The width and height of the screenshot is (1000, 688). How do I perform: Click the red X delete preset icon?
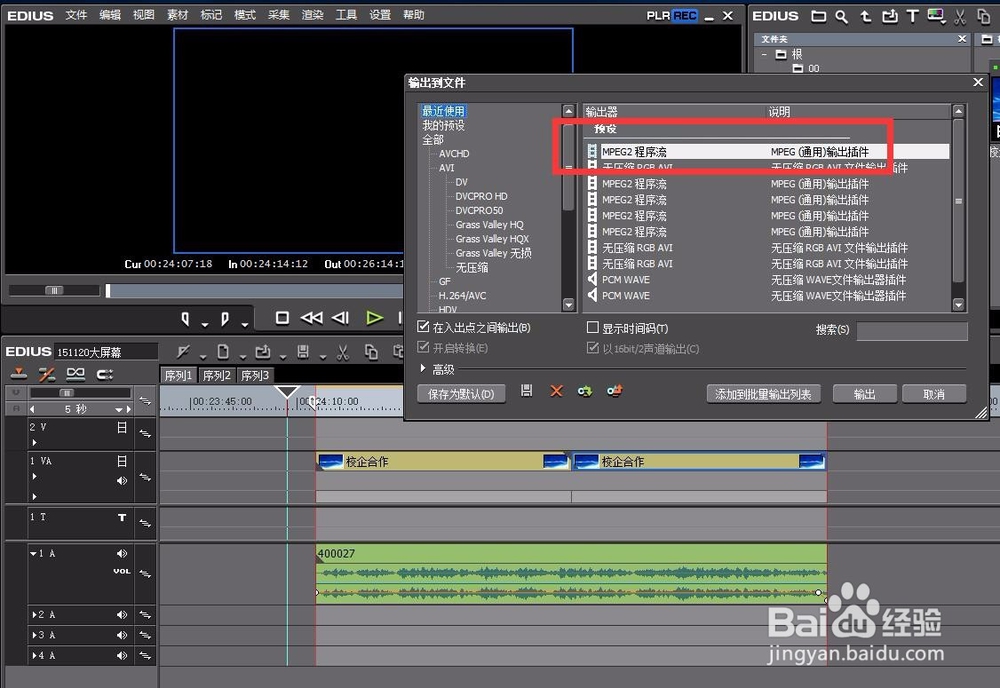click(x=557, y=392)
